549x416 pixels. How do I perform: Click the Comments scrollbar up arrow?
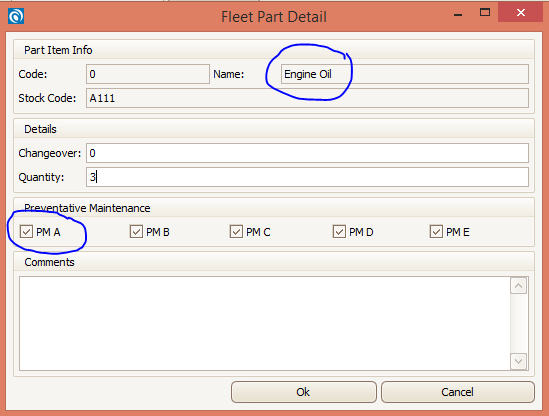pyautogui.click(x=519, y=286)
